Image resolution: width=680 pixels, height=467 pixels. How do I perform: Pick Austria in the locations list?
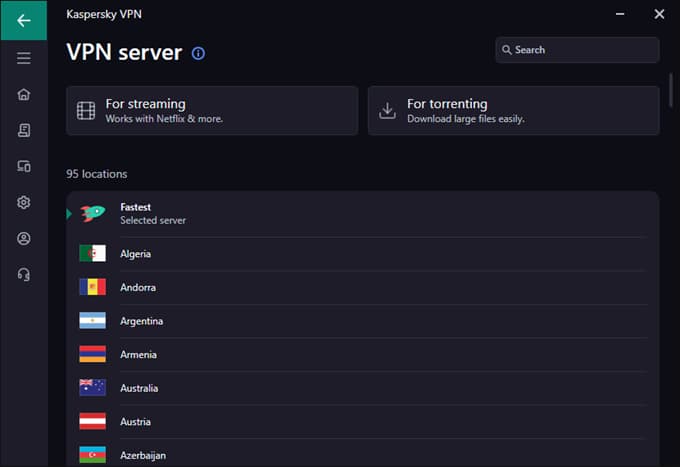[362, 421]
